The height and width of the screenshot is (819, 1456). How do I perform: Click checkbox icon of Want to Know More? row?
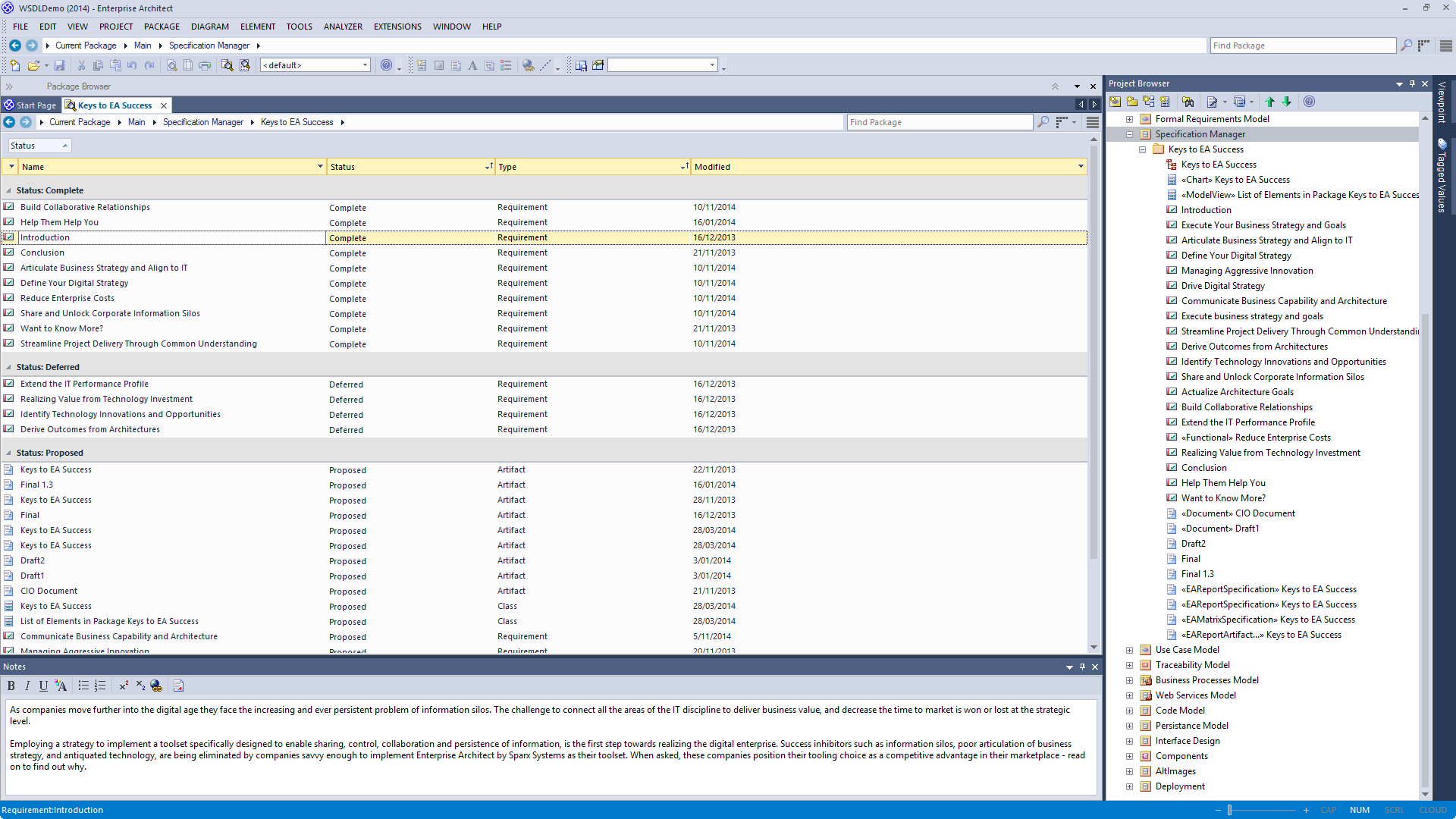pos(9,328)
